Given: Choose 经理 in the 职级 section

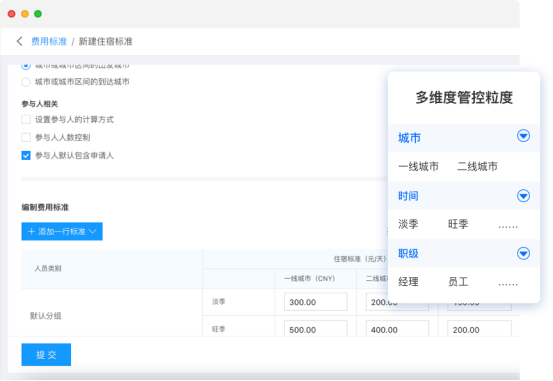Looking at the screenshot, I should pyautogui.click(x=408, y=282).
